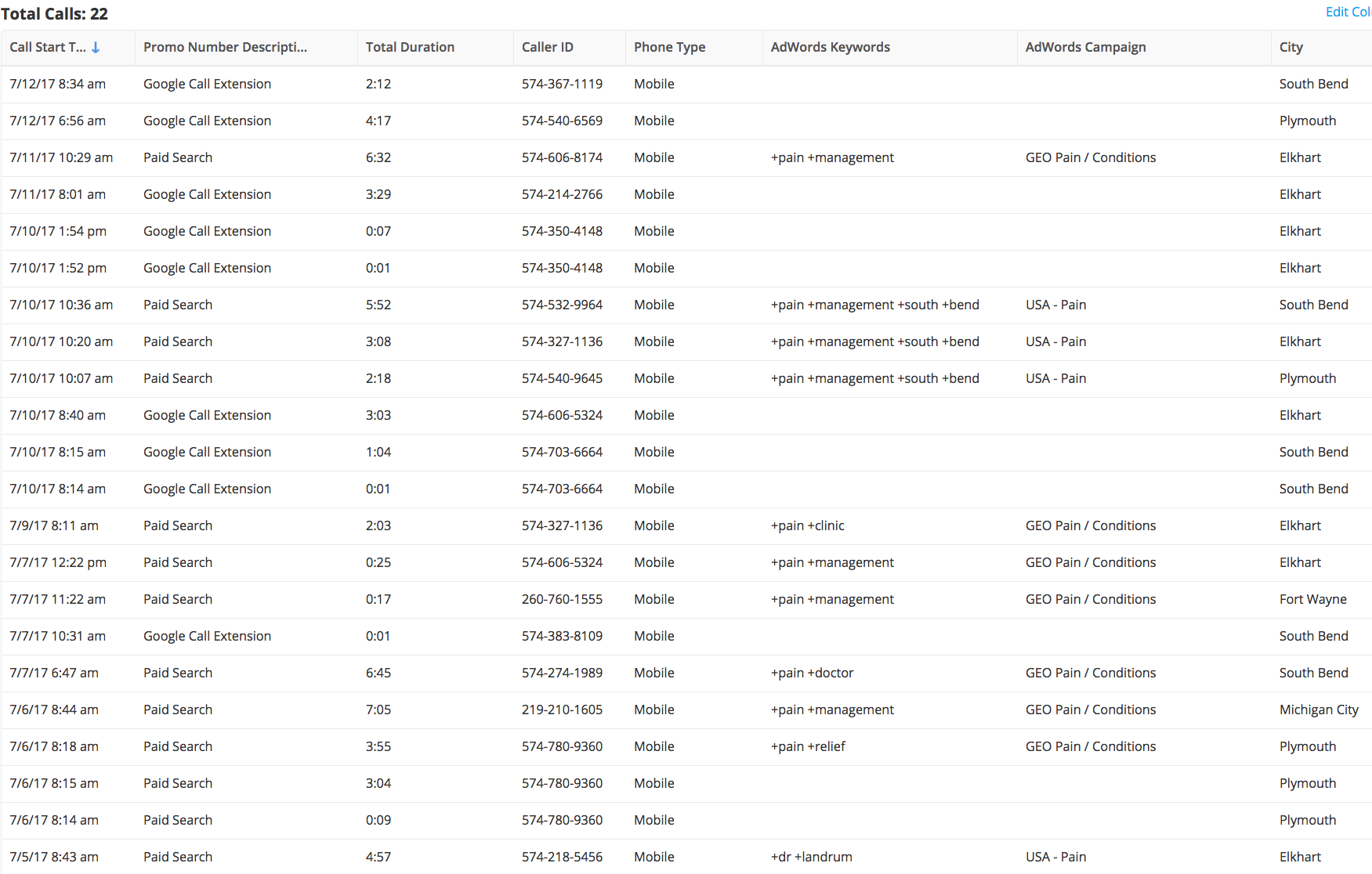Select call time 7/6/17 8:15 am
The width and height of the screenshot is (1372, 874).
click(54, 783)
